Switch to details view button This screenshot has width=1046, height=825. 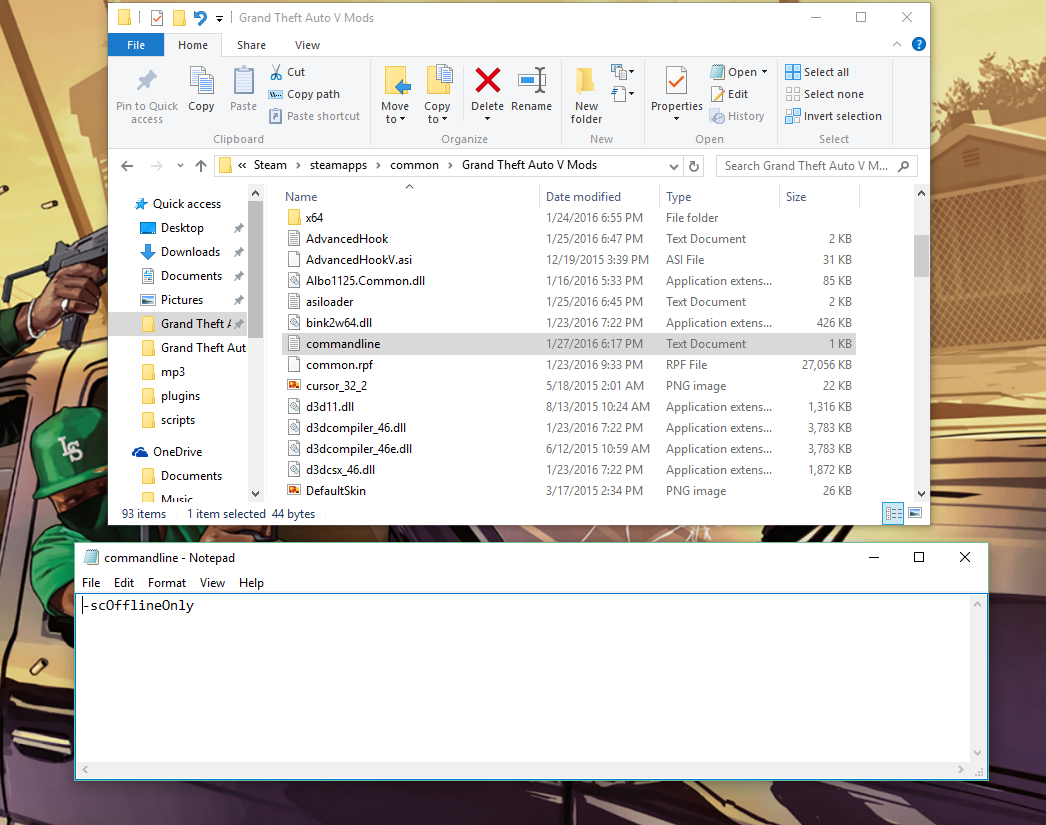[x=893, y=513]
